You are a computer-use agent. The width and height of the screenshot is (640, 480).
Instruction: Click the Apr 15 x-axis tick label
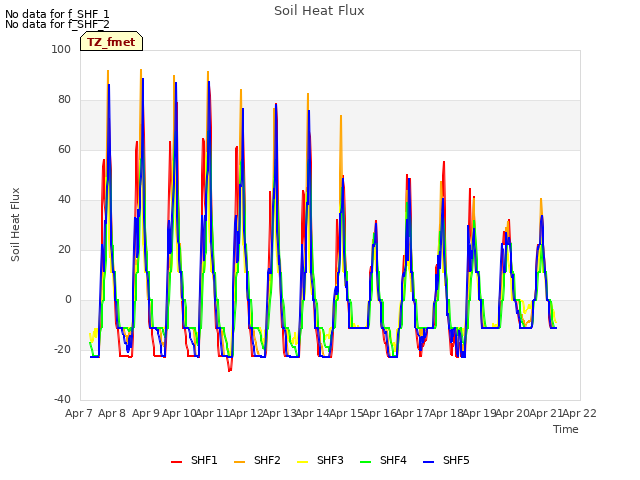coord(346,413)
